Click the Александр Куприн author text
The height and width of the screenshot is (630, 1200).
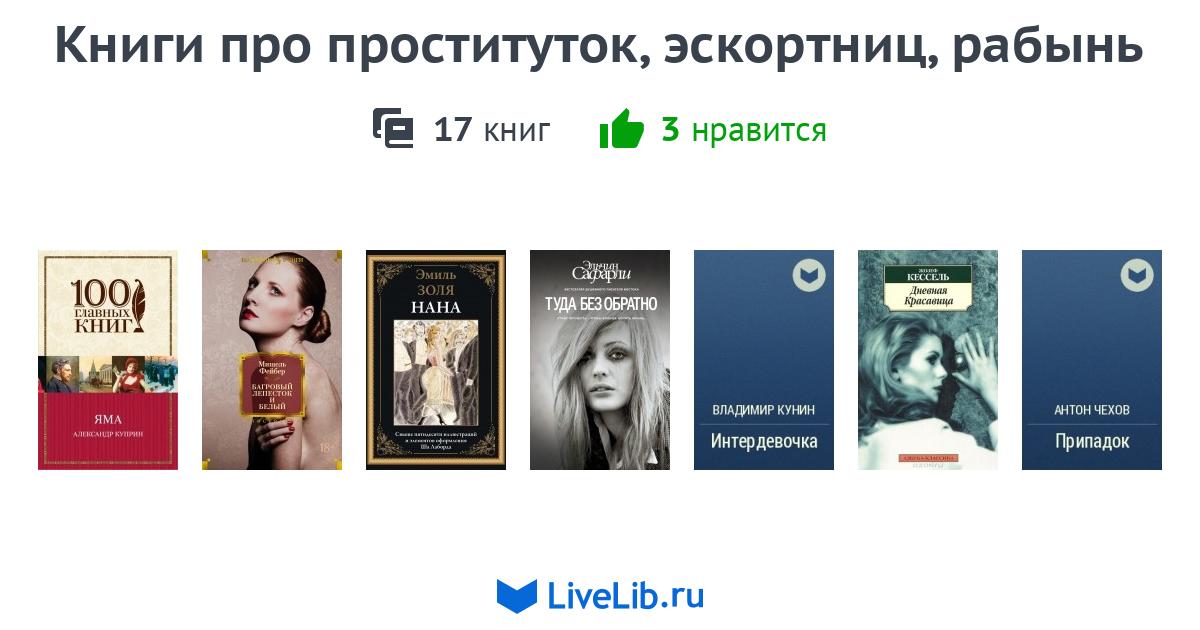pos(108,435)
